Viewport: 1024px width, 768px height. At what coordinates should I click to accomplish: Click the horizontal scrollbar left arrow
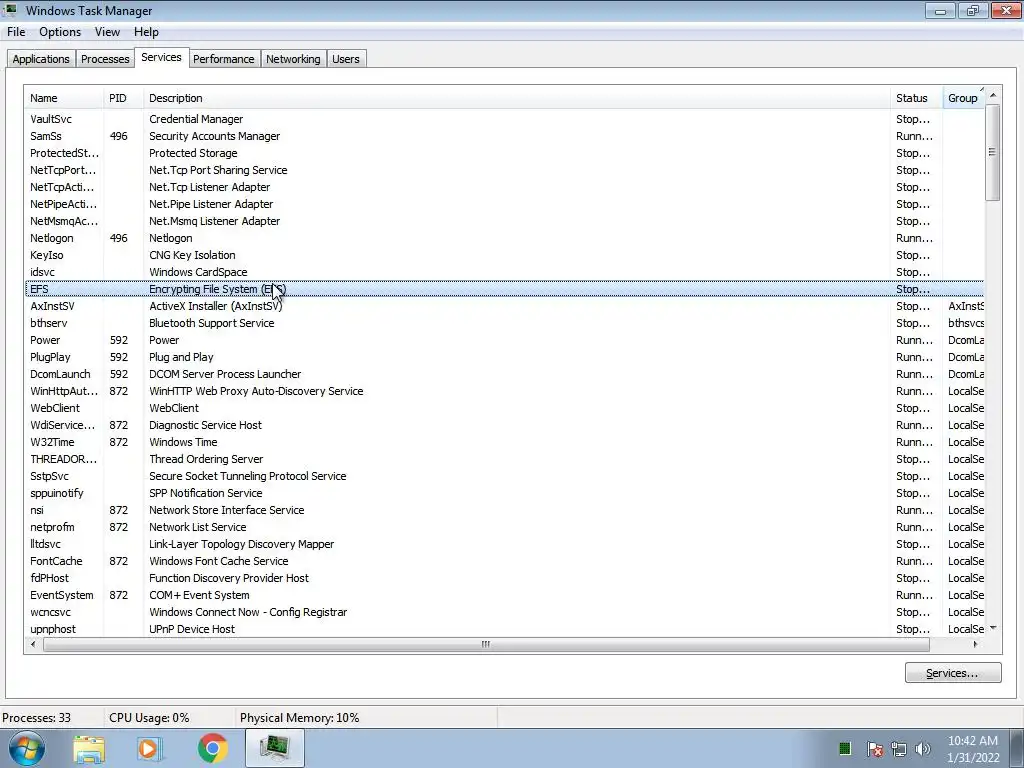[x=33, y=645]
